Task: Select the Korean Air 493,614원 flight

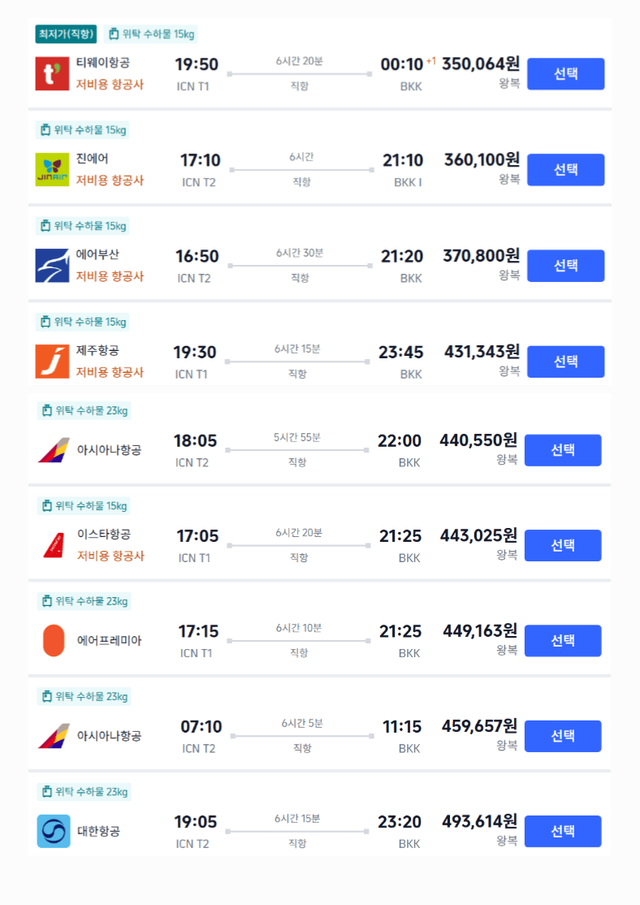Action: pos(563,831)
